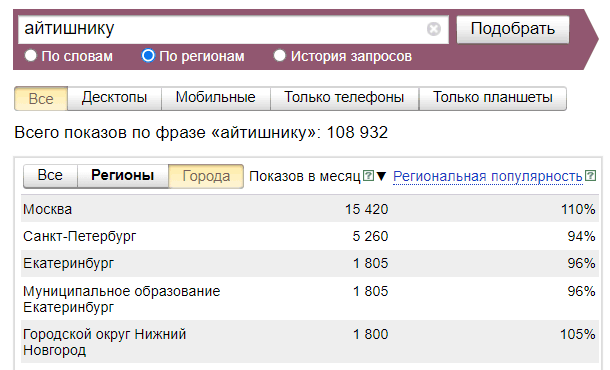Clear the search field with the X icon
This screenshot has width=610, height=370.
[x=433, y=29]
